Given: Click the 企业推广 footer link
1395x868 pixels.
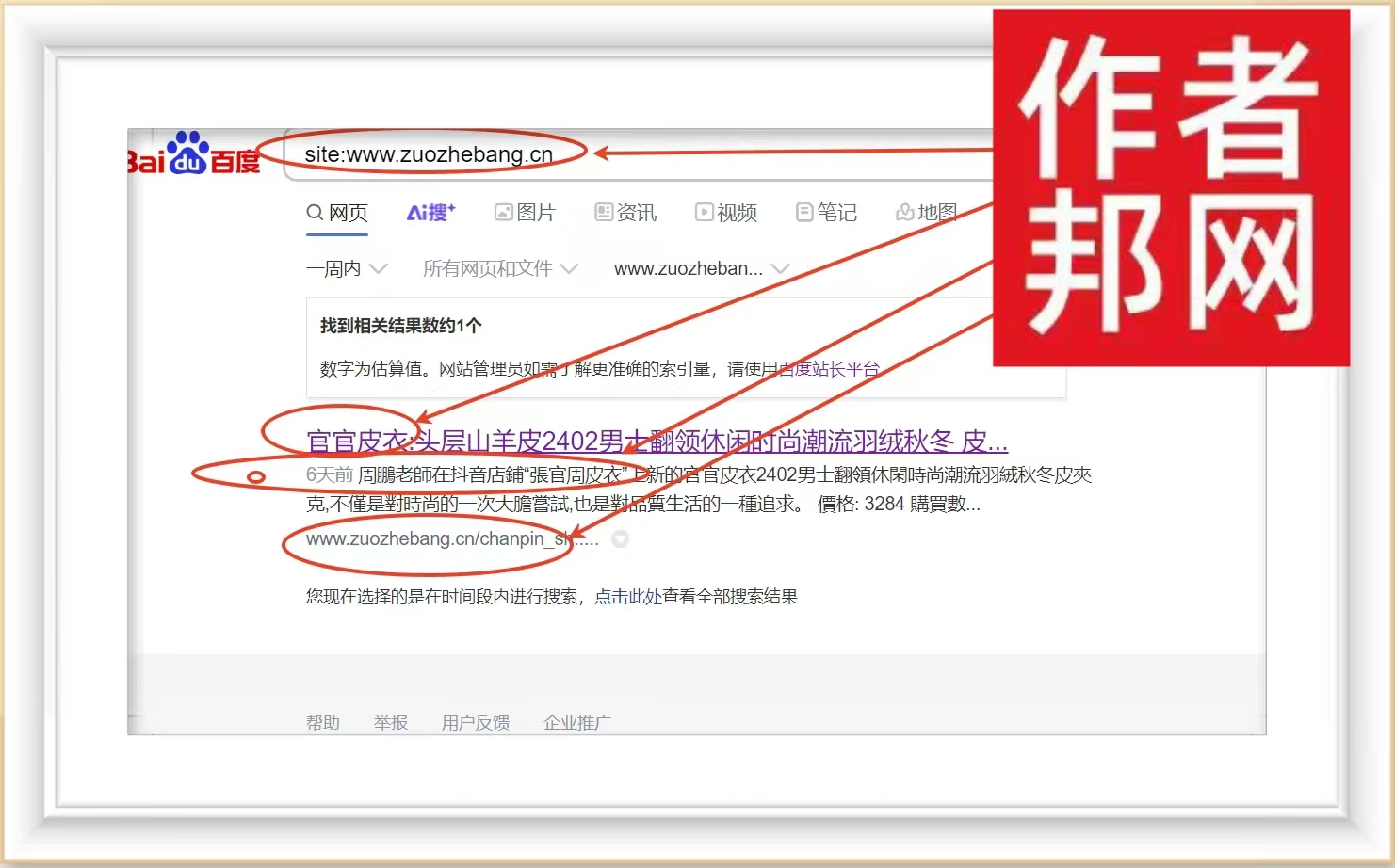Looking at the screenshot, I should point(576,722).
